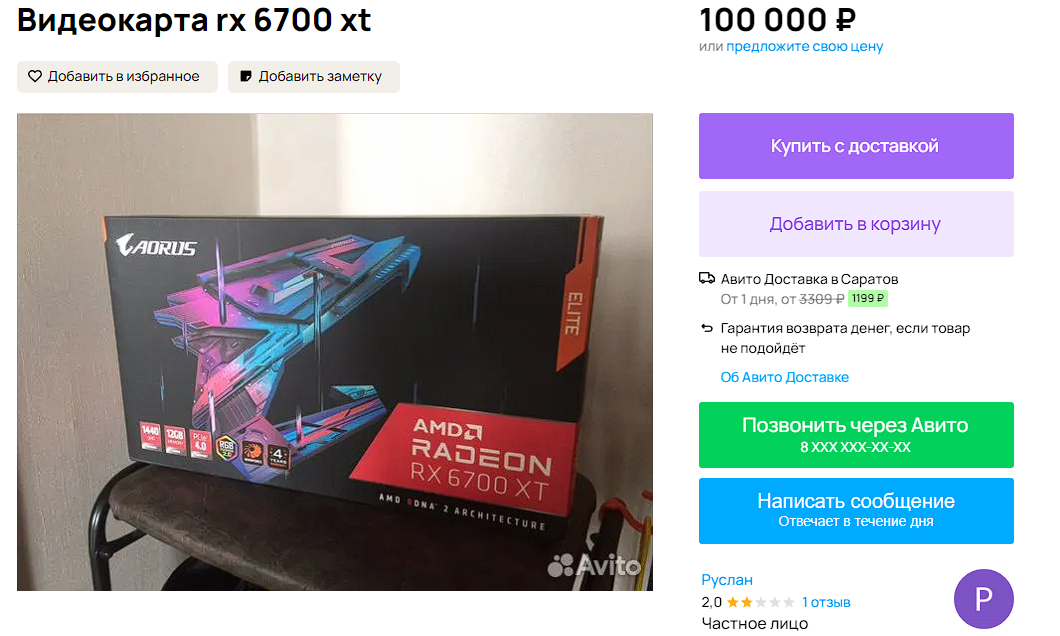Open Об Авито Доставке link
The image size is (1060, 636).
tap(784, 377)
